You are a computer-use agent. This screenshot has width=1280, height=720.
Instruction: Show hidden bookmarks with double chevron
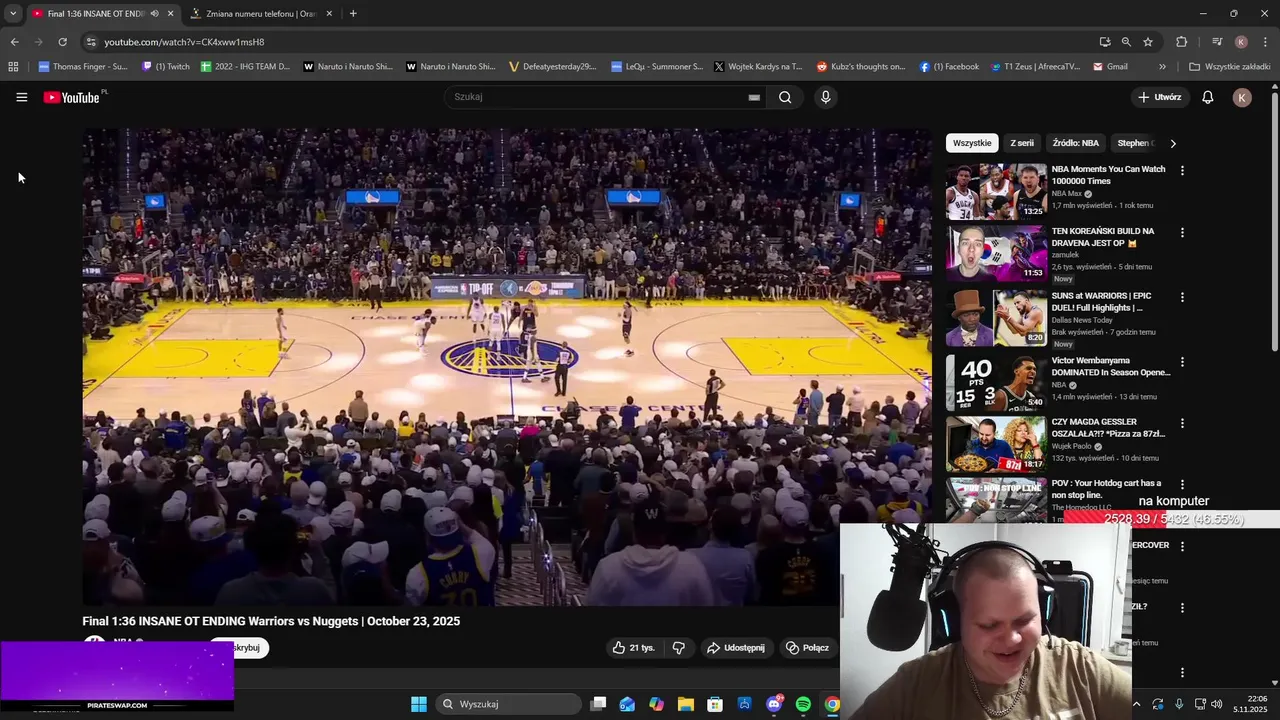[1162, 67]
